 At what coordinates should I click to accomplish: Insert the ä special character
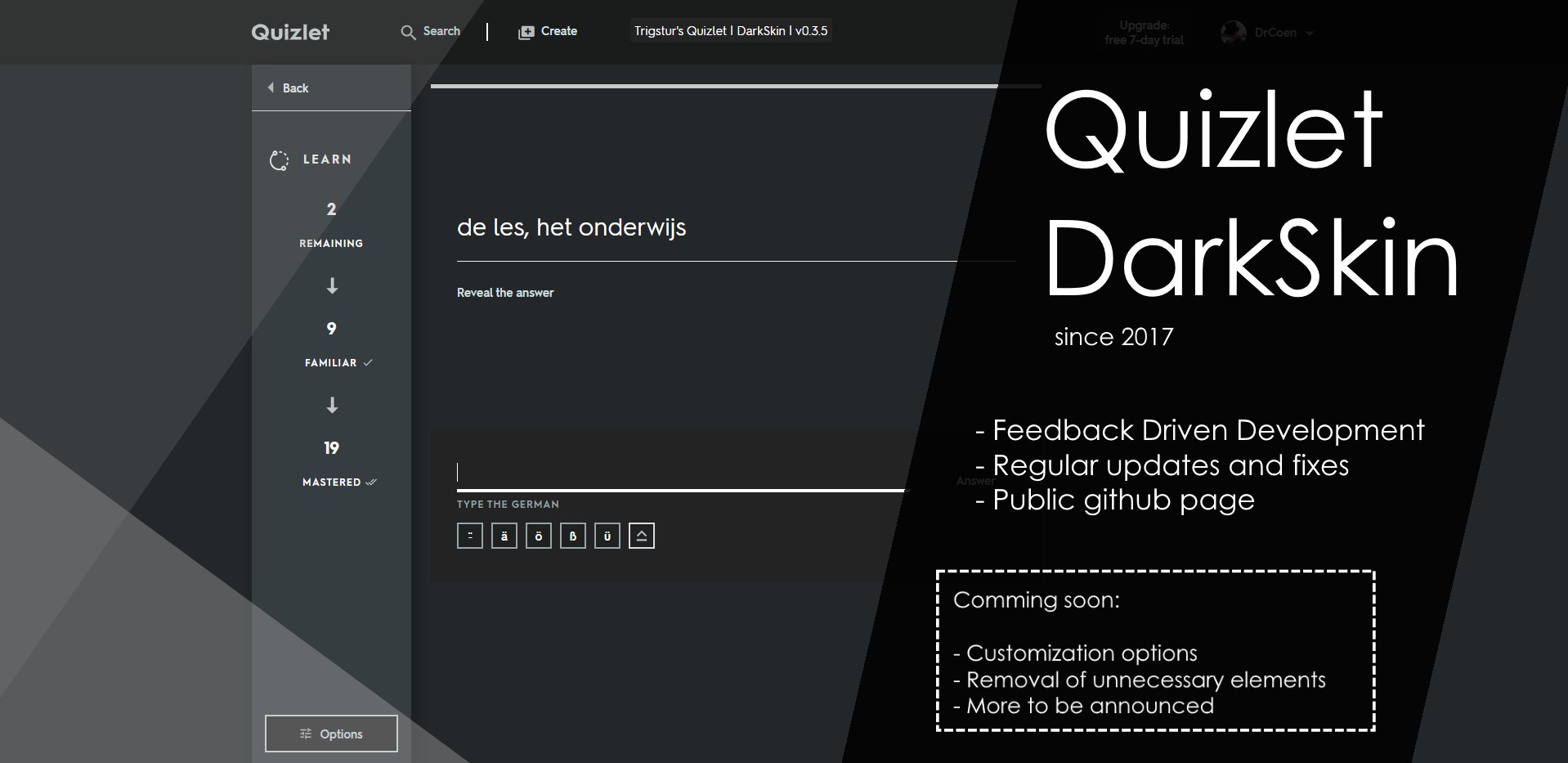point(504,536)
